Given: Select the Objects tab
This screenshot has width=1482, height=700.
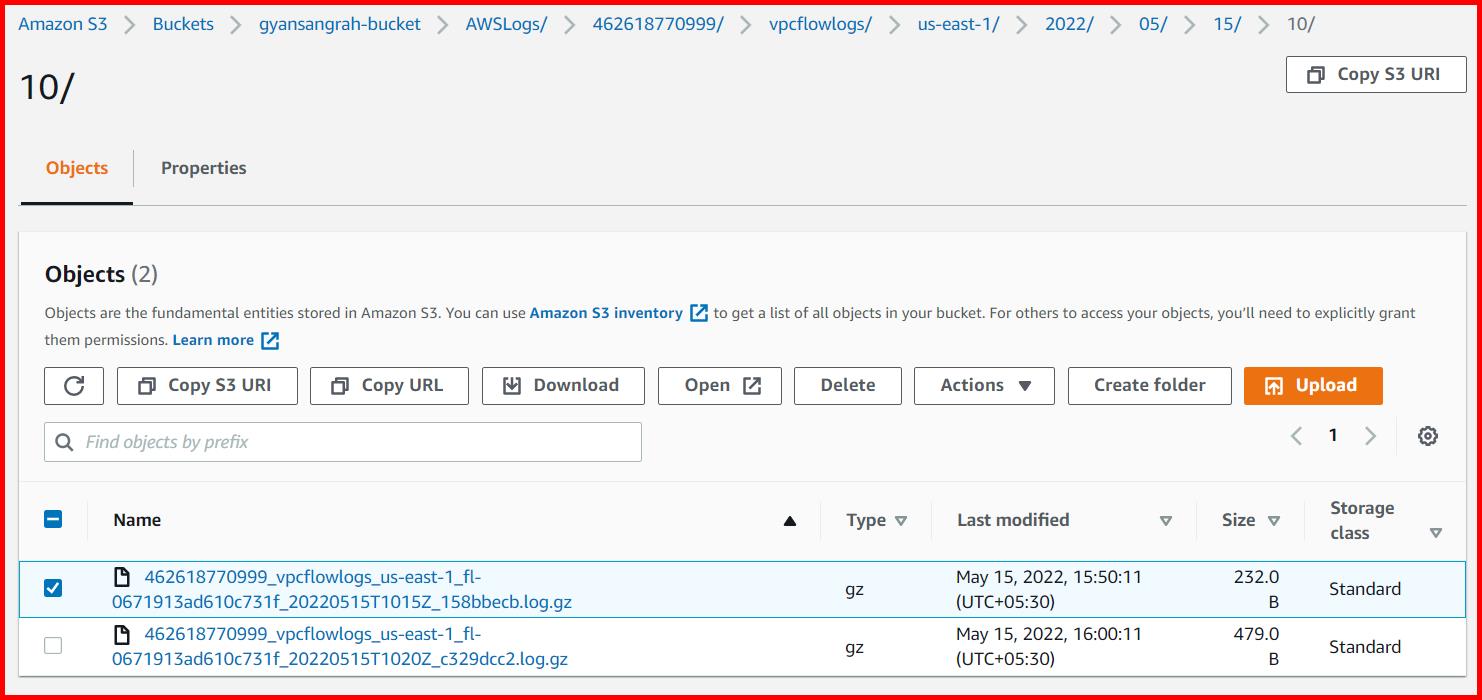Looking at the screenshot, I should click(76, 167).
